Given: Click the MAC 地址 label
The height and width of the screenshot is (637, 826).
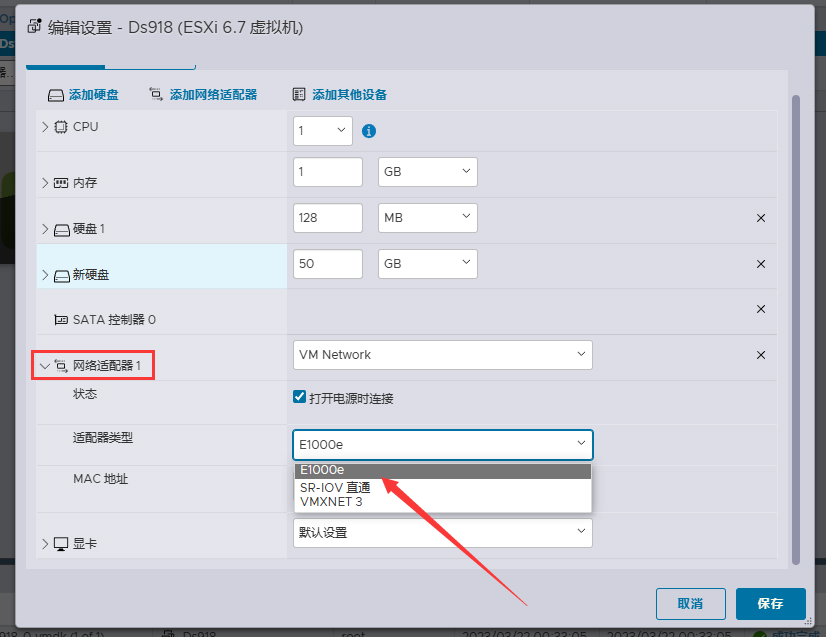Looking at the screenshot, I should (101, 479).
